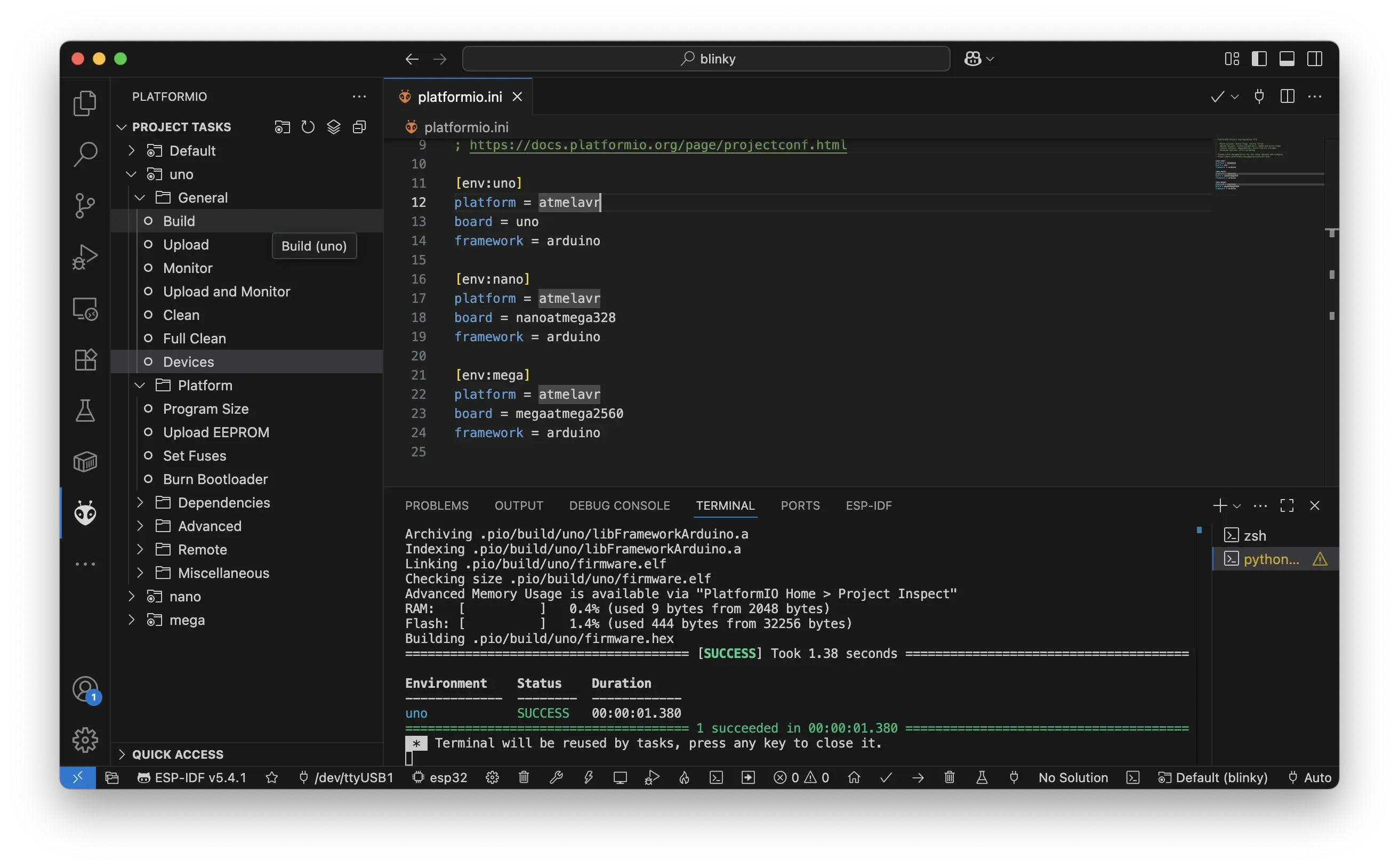The width and height of the screenshot is (1399, 868).
Task: Open the Extensions view icon
Action: tap(85, 360)
